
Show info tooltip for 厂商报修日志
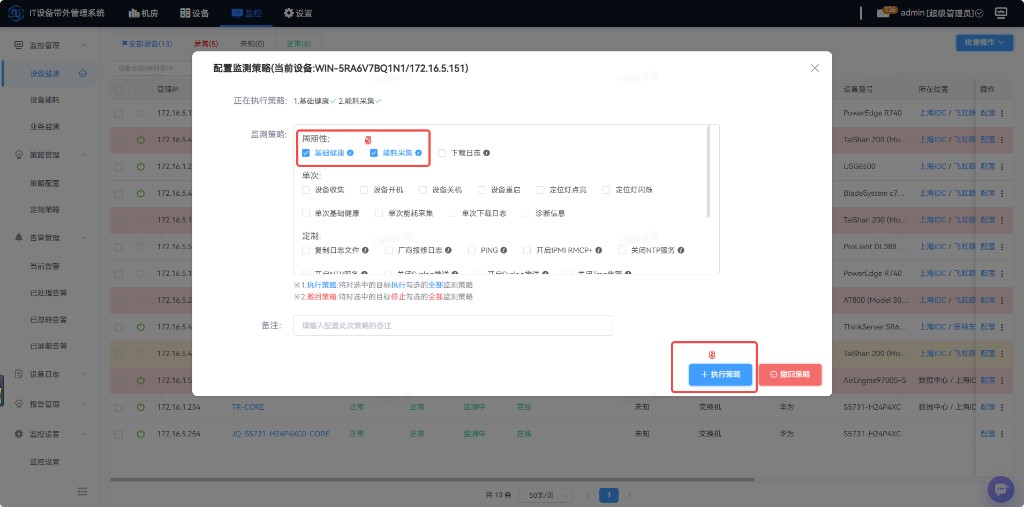(447, 250)
